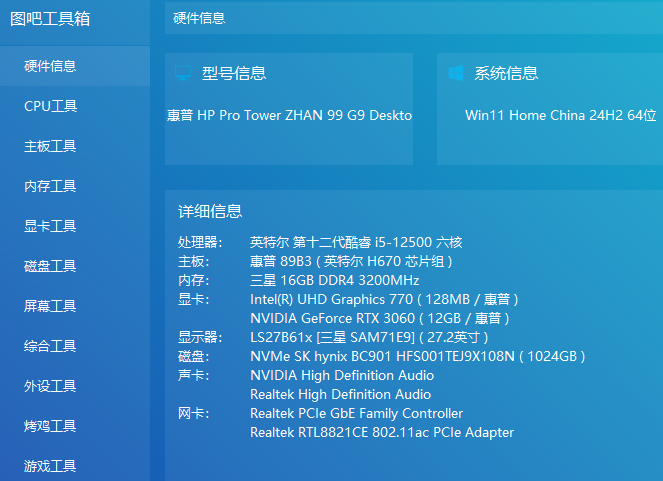
Task: Click the 系统信息 card heading
Action: [x=506, y=74]
